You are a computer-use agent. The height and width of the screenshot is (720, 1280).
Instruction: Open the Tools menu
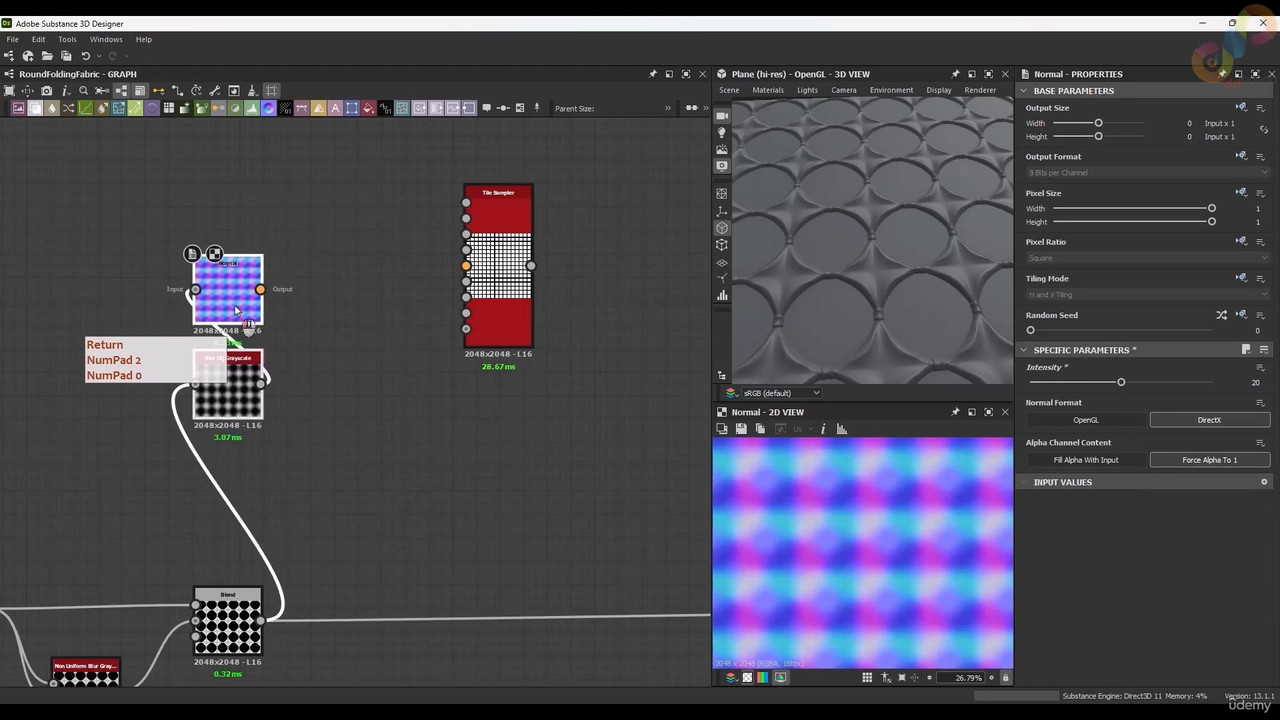(x=67, y=39)
